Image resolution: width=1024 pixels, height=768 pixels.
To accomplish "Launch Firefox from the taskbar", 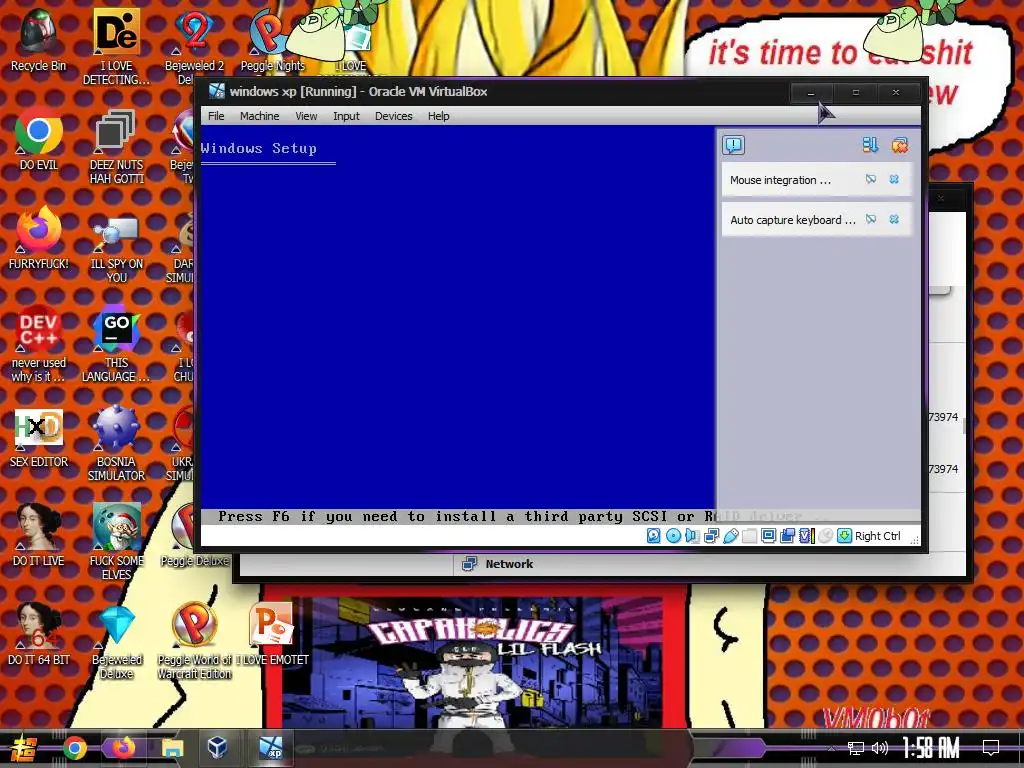I will (x=123, y=748).
